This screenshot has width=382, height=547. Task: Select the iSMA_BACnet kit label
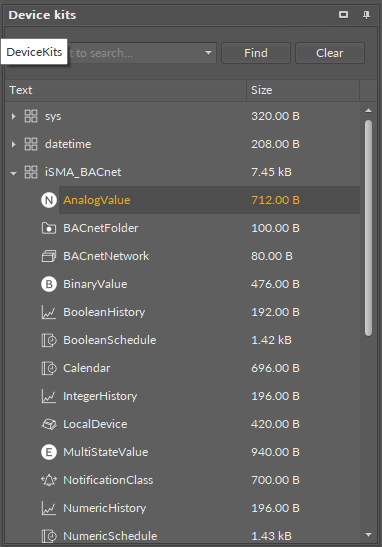(x=83, y=172)
